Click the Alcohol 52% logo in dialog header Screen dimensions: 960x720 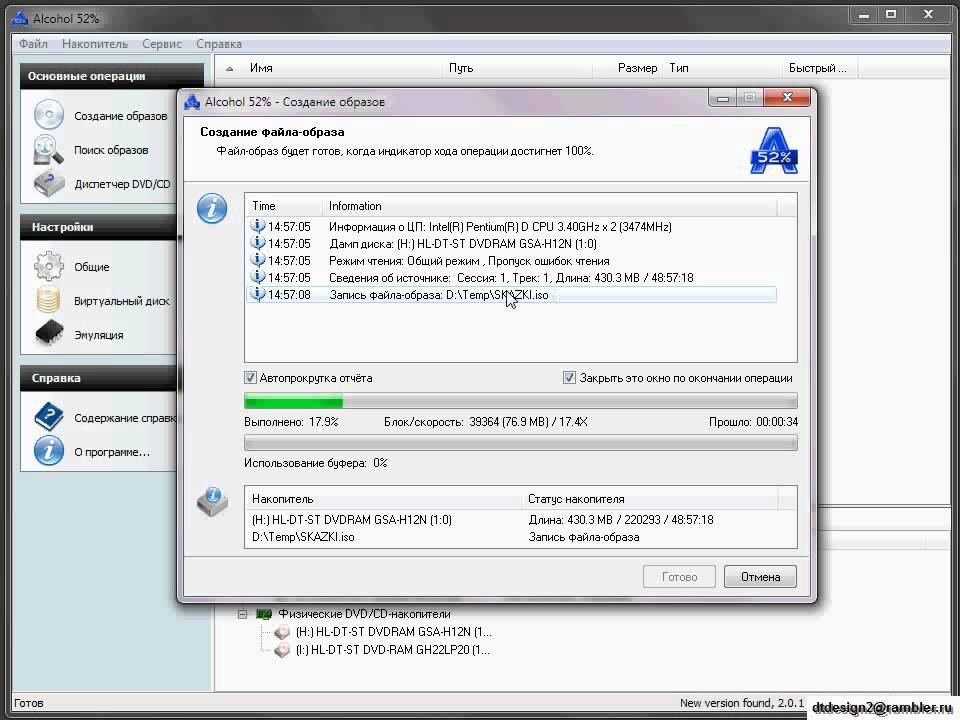(774, 151)
